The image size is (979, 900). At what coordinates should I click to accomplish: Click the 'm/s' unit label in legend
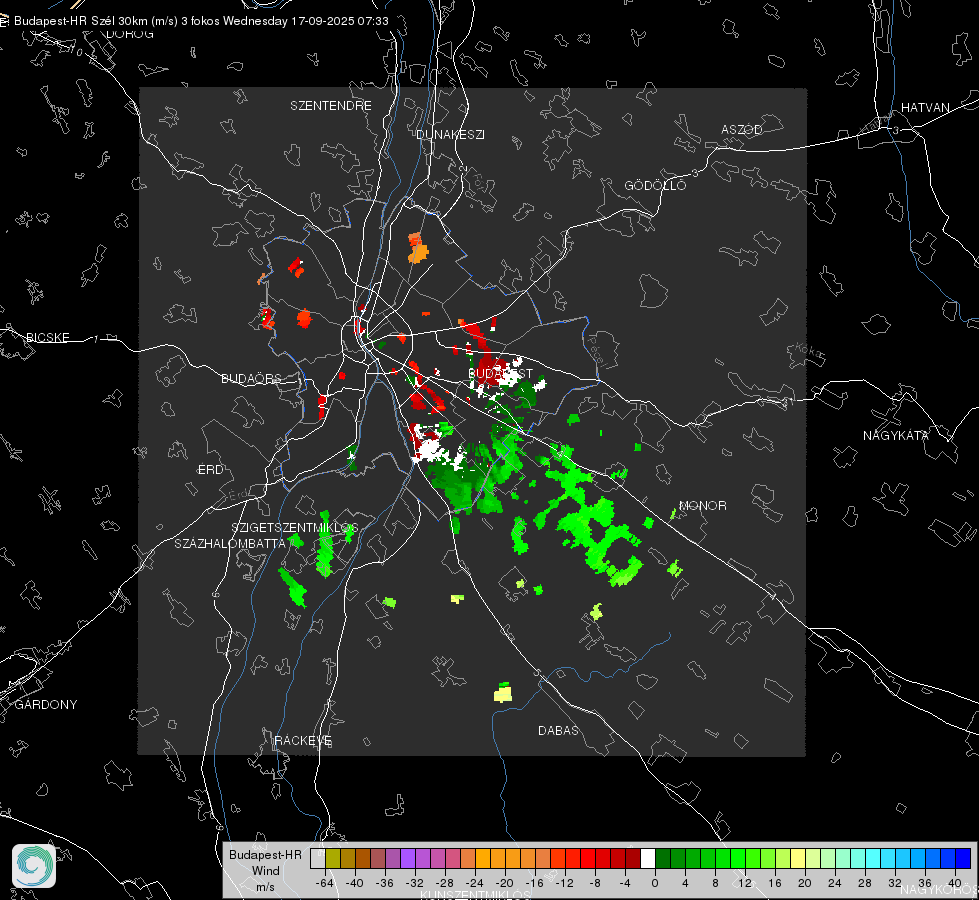coord(265,887)
